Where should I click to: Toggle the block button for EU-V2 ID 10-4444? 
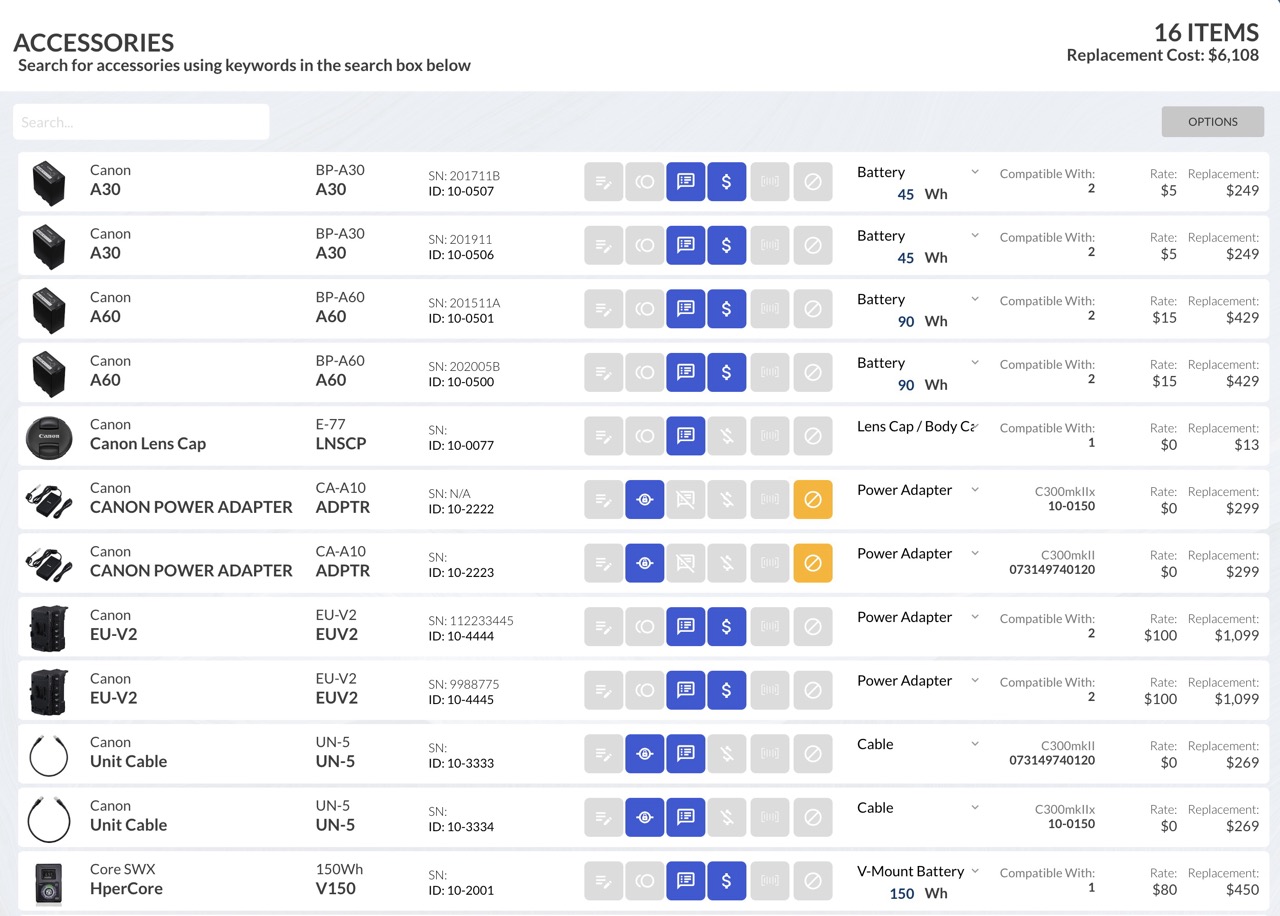point(813,626)
